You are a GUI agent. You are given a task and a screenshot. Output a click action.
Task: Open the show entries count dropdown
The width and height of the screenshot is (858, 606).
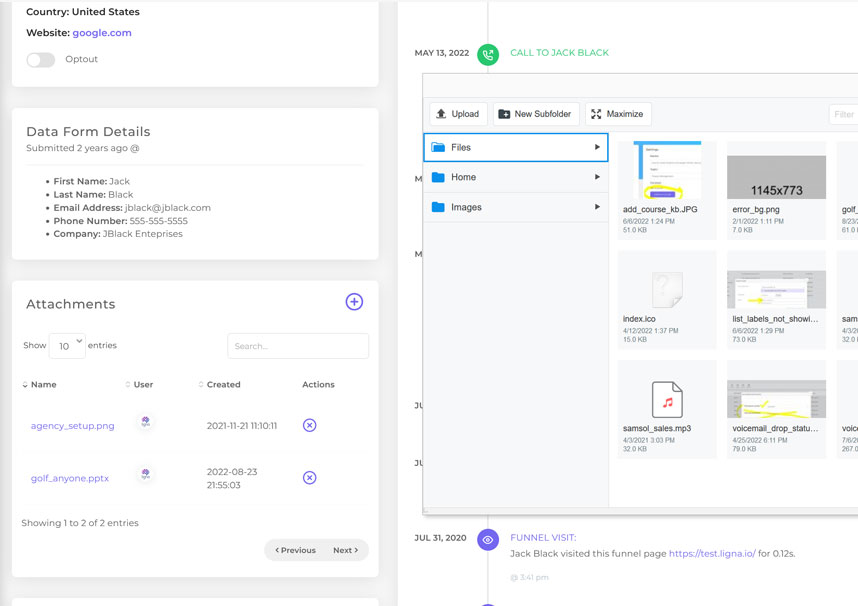67,346
